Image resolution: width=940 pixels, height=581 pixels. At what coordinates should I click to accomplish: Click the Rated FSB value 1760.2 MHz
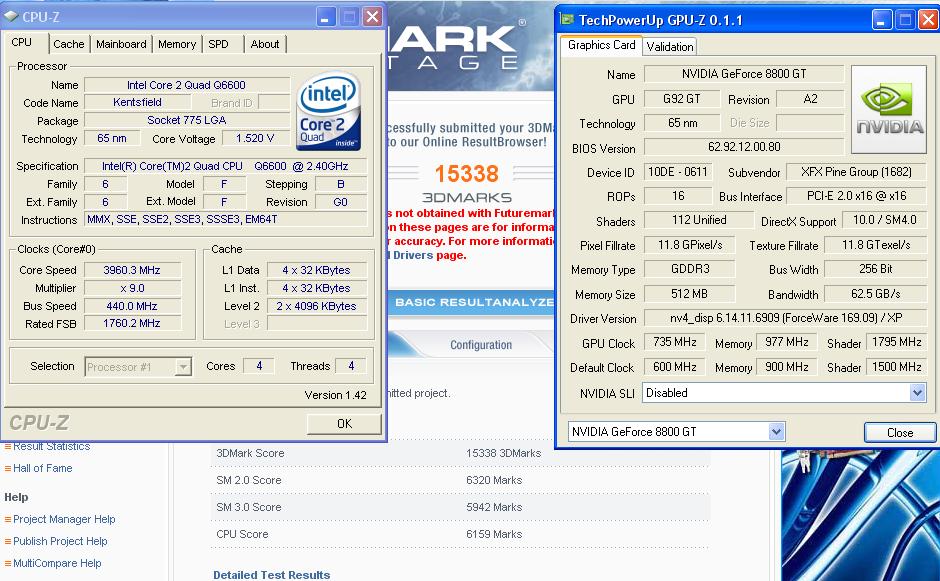coord(132,323)
